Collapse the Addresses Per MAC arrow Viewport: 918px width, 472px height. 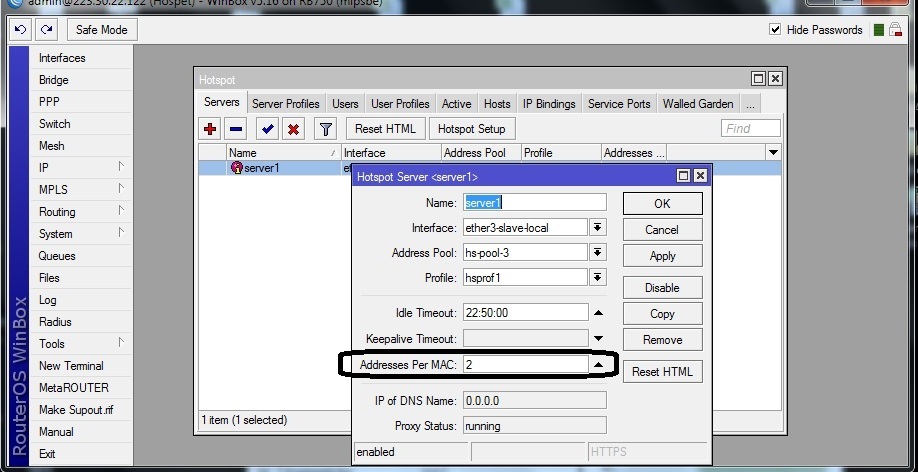[598, 364]
